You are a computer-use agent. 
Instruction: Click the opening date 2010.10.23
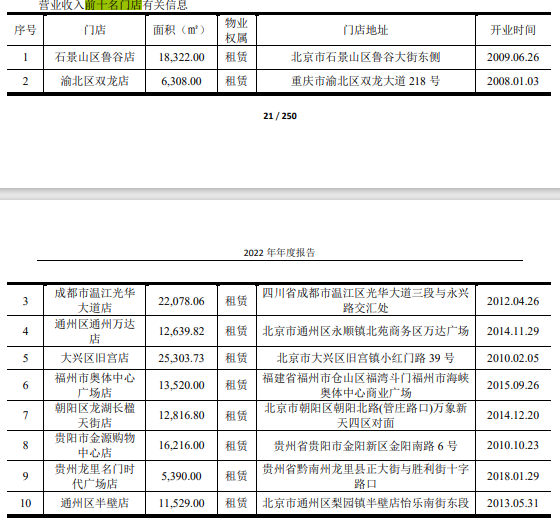pos(513,445)
